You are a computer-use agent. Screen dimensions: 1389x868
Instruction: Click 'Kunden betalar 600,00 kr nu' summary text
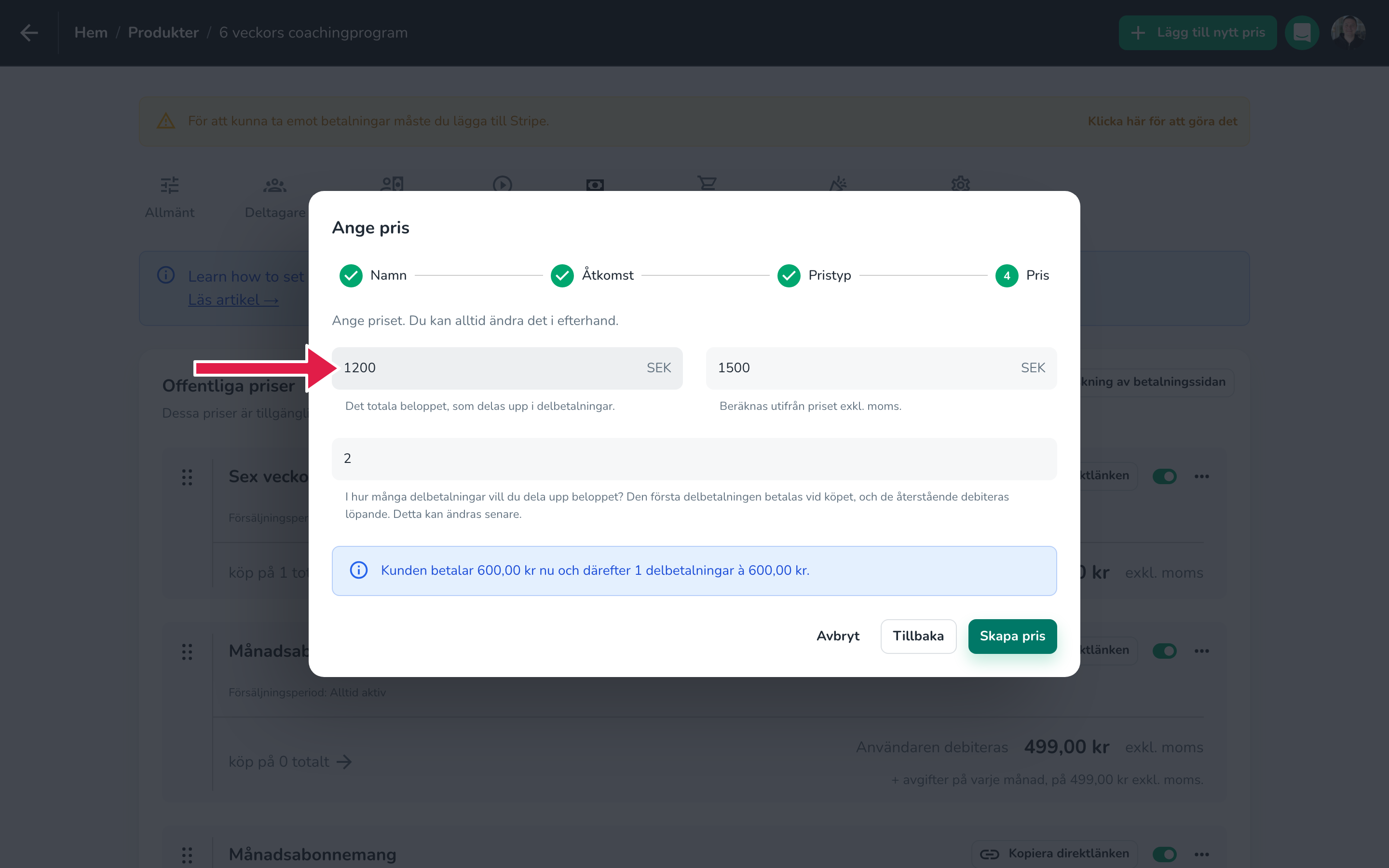click(595, 570)
